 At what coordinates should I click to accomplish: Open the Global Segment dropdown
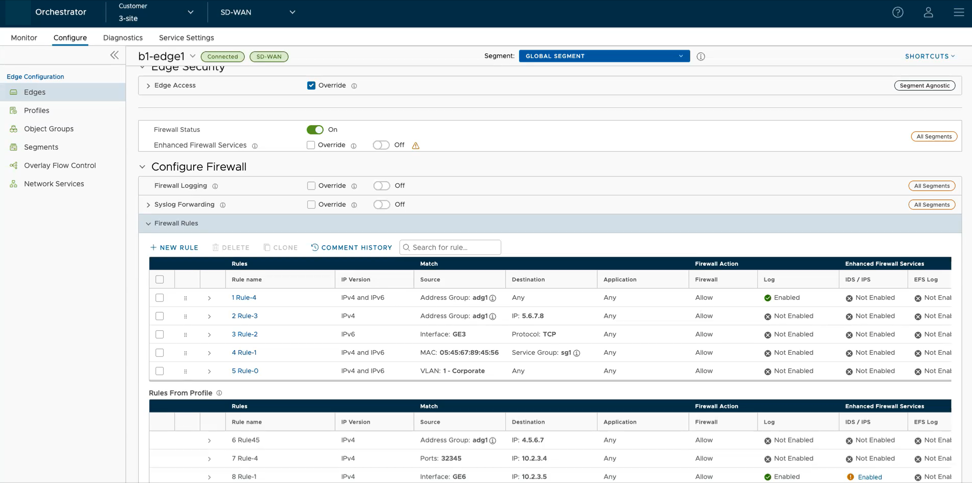[x=603, y=56]
